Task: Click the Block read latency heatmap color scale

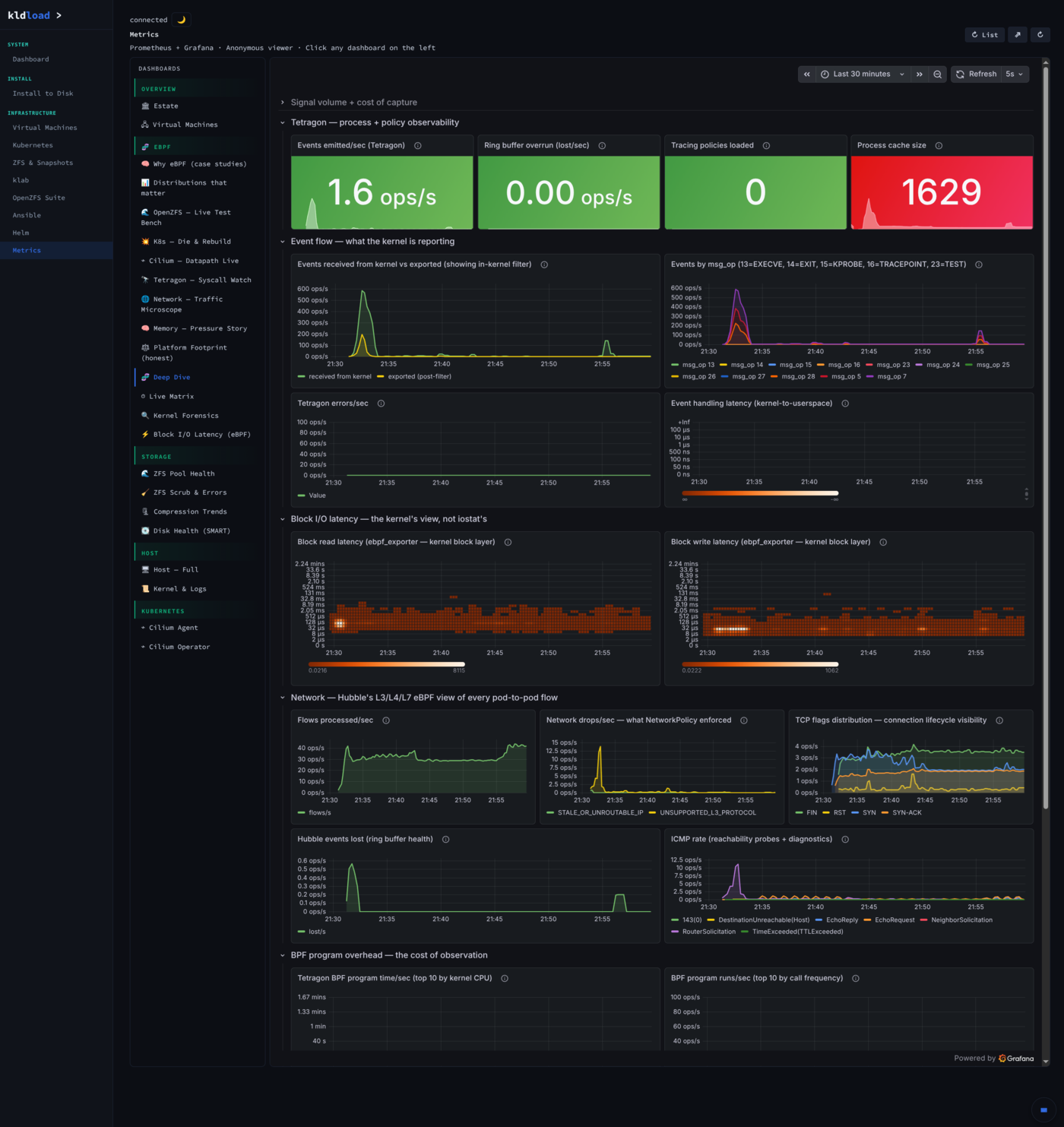Action: coord(386,664)
